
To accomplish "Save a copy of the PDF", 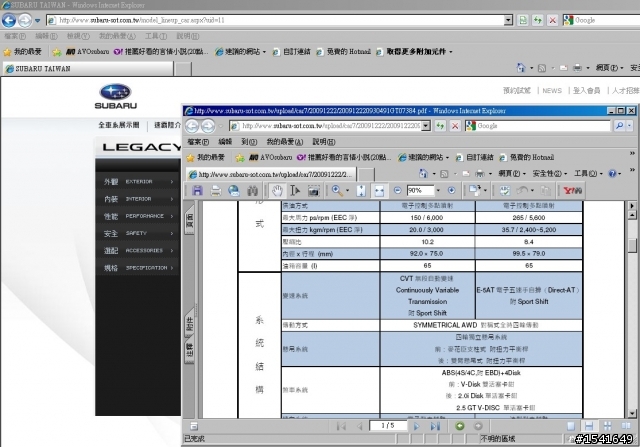I will pyautogui.click(x=198, y=190).
